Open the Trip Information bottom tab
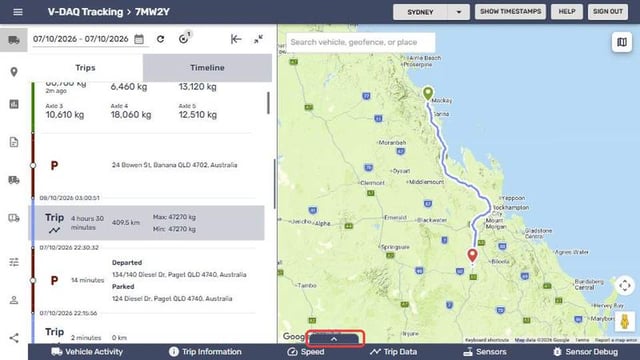The image size is (640, 360). click(205, 352)
